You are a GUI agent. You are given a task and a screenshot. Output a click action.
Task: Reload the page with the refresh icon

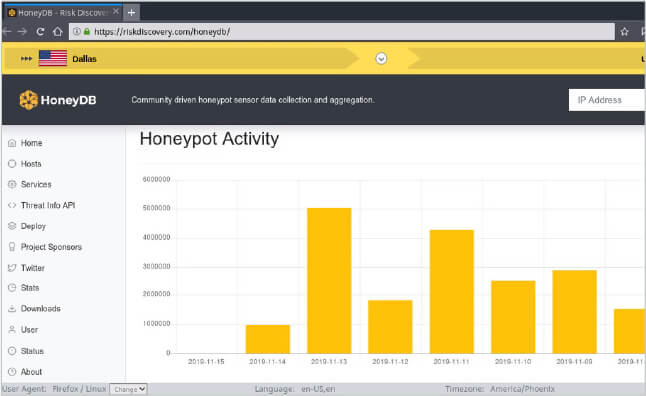coord(40,31)
